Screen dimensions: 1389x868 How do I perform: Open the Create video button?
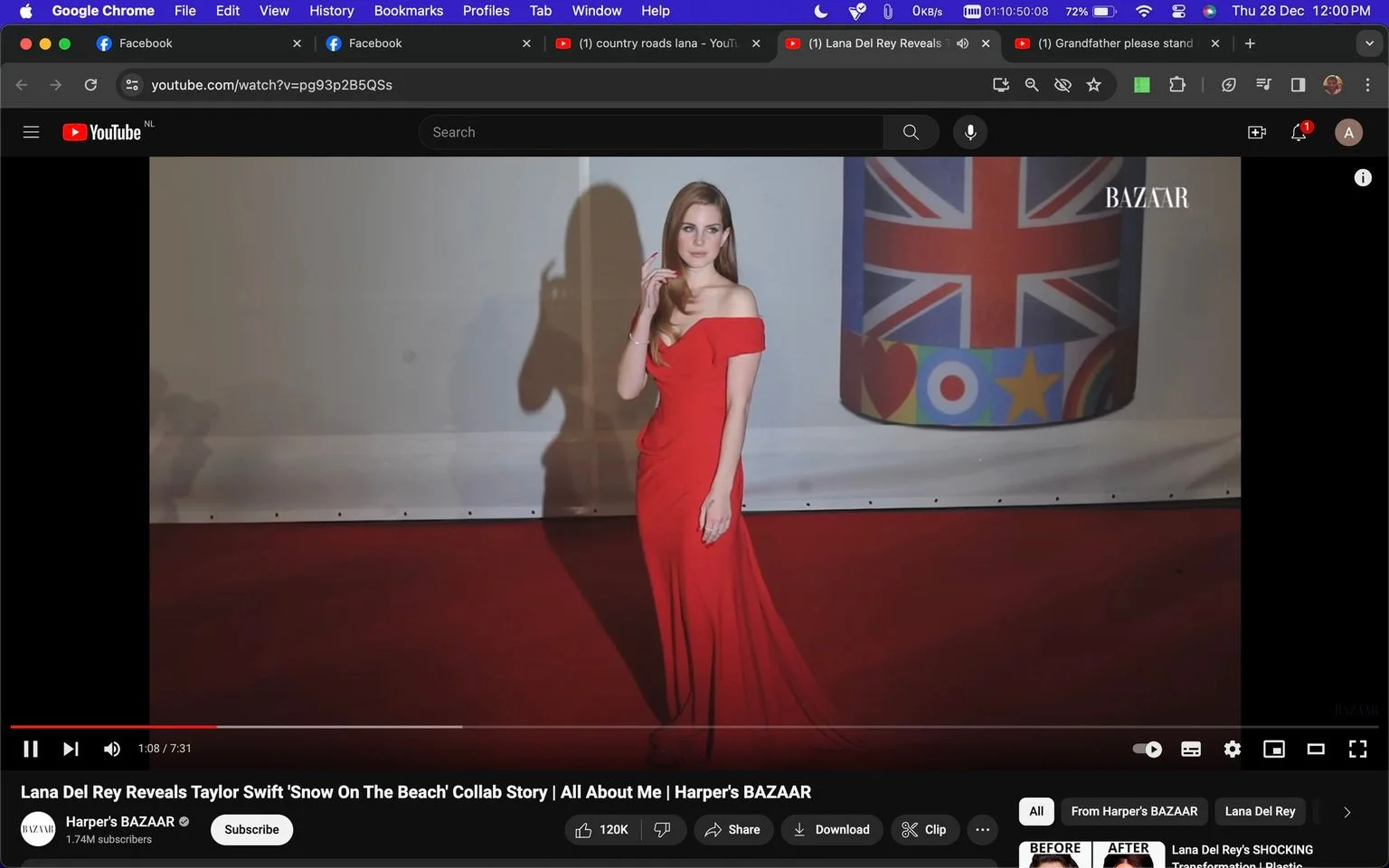coord(1257,132)
